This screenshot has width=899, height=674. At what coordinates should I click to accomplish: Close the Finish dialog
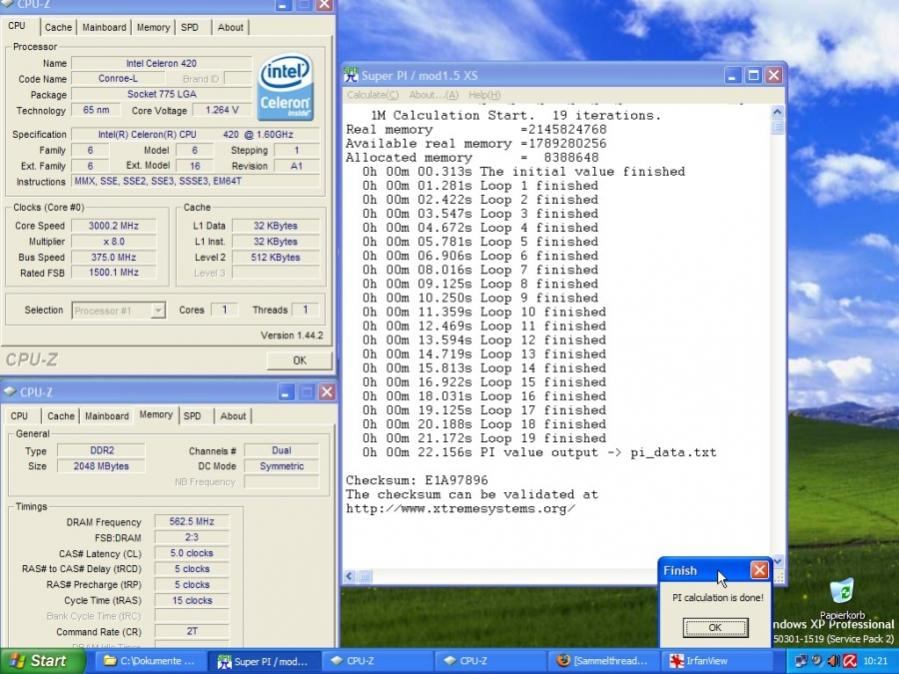(760, 570)
